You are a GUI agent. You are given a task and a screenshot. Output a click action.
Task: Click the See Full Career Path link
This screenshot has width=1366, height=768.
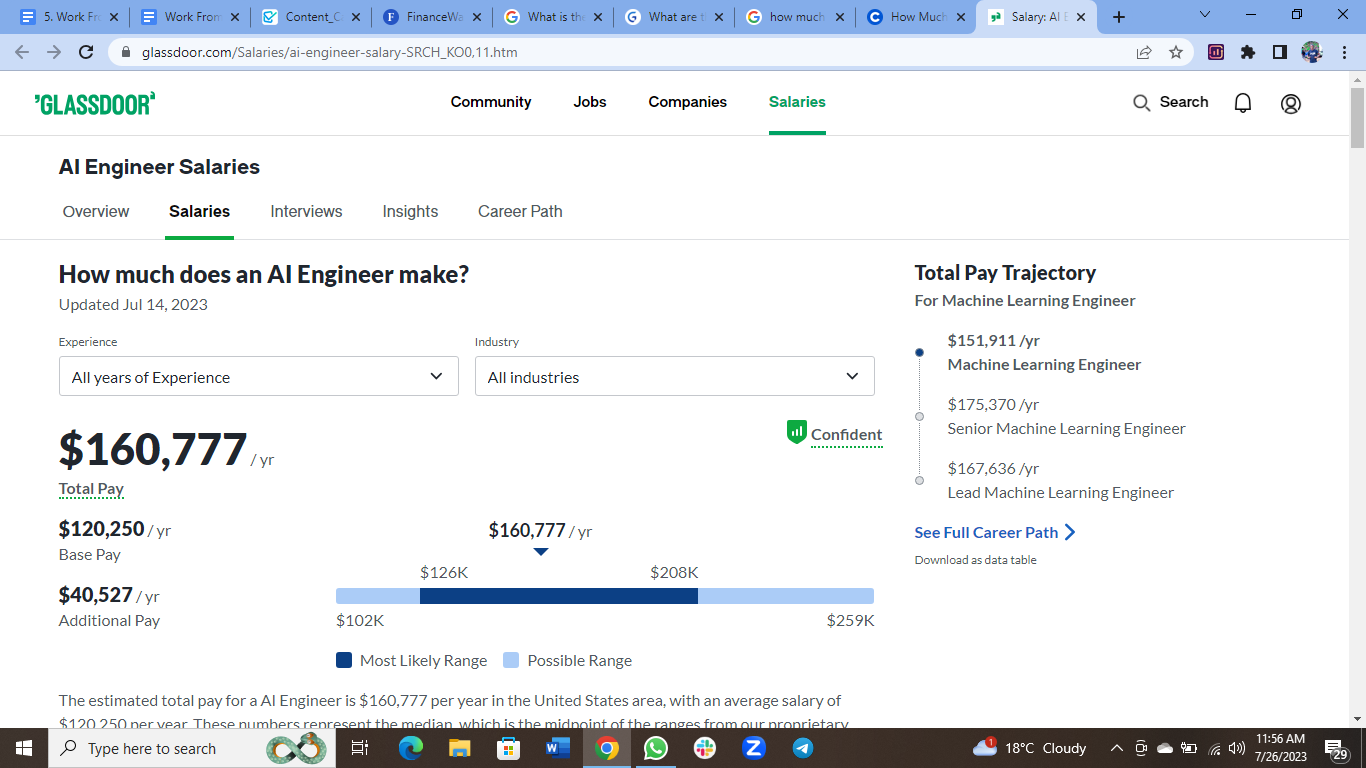986,532
